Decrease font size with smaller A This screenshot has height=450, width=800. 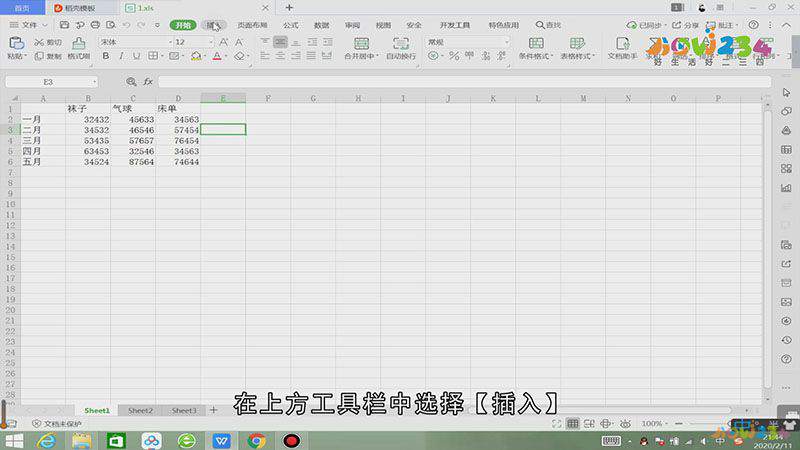click(239, 42)
